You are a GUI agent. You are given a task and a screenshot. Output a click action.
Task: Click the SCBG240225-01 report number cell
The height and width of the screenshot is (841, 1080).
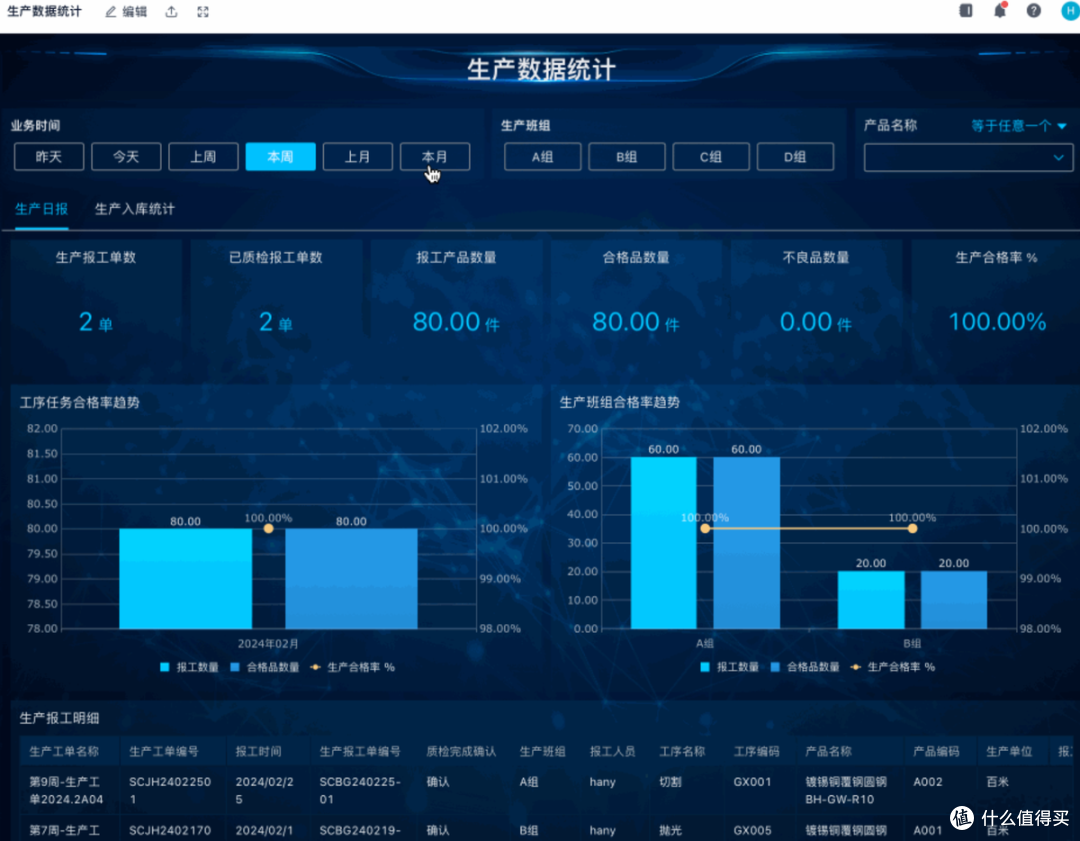point(360,791)
